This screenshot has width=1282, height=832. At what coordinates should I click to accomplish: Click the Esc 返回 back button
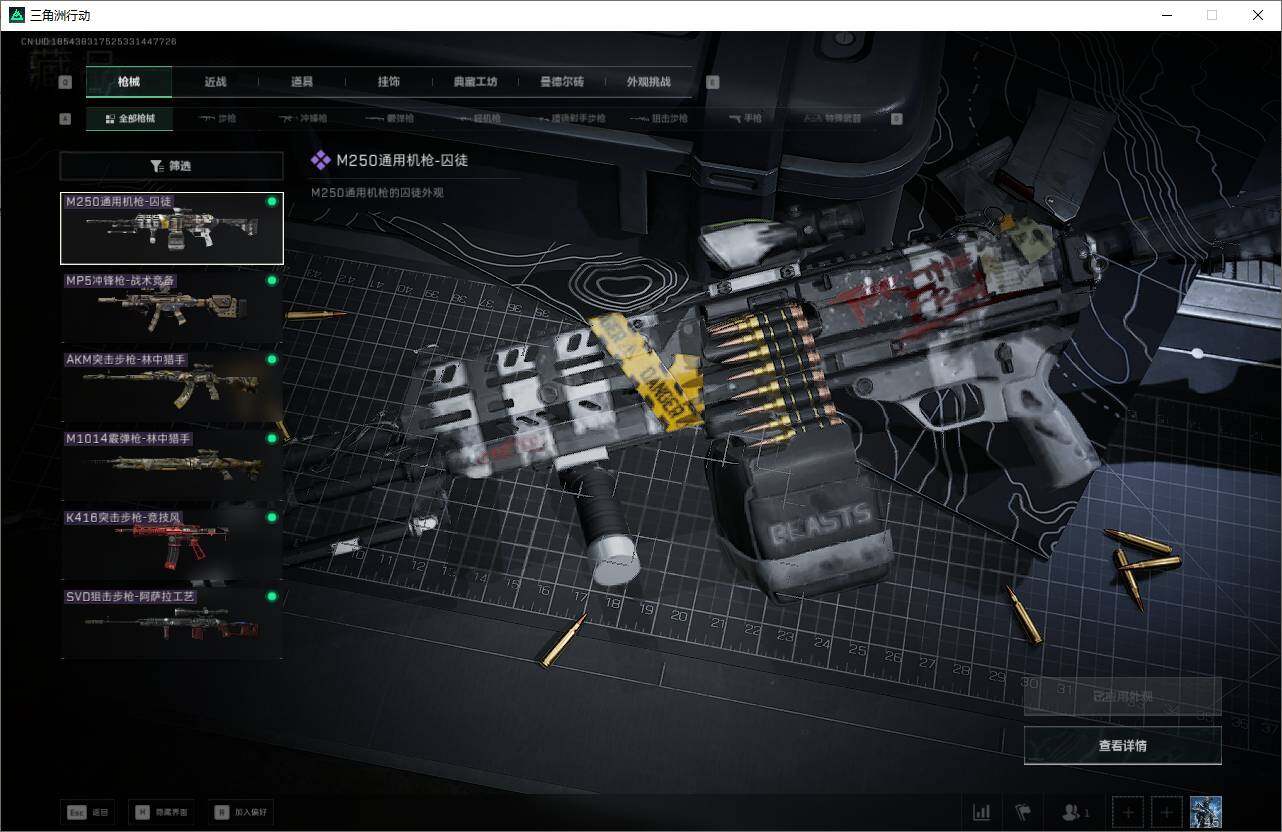pyautogui.click(x=88, y=812)
